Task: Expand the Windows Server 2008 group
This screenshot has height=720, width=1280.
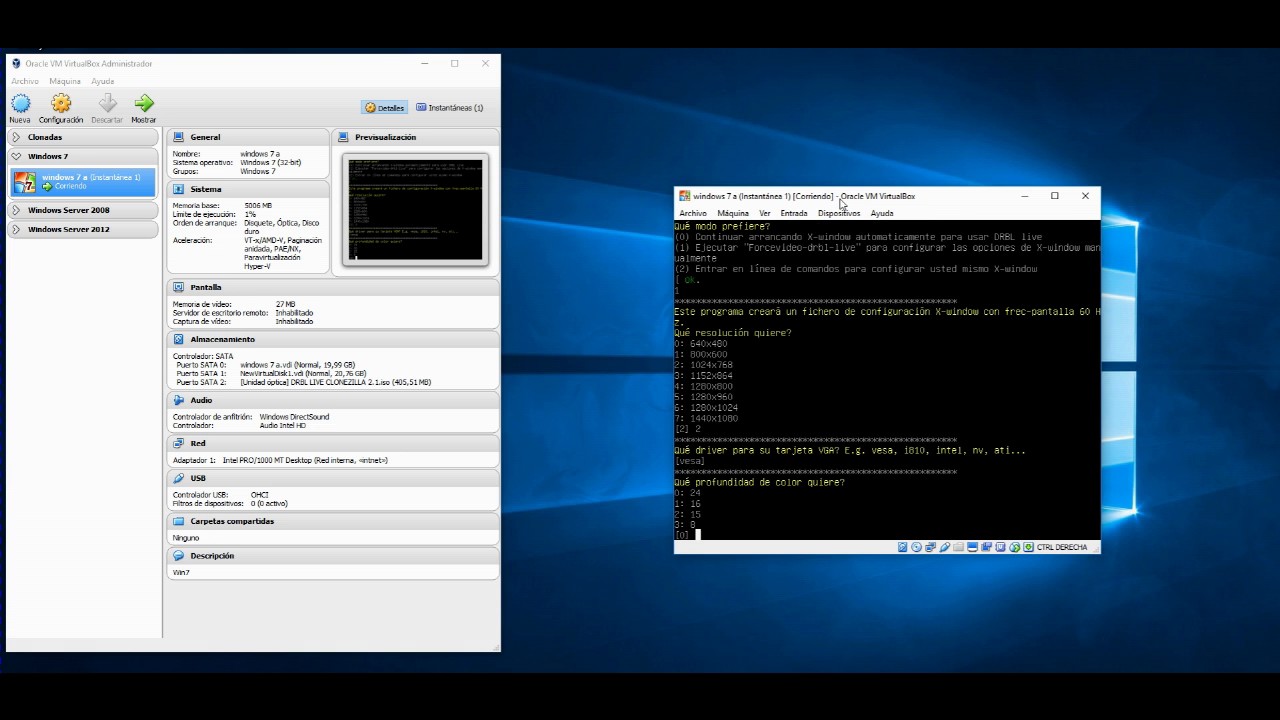Action: pos(17,210)
